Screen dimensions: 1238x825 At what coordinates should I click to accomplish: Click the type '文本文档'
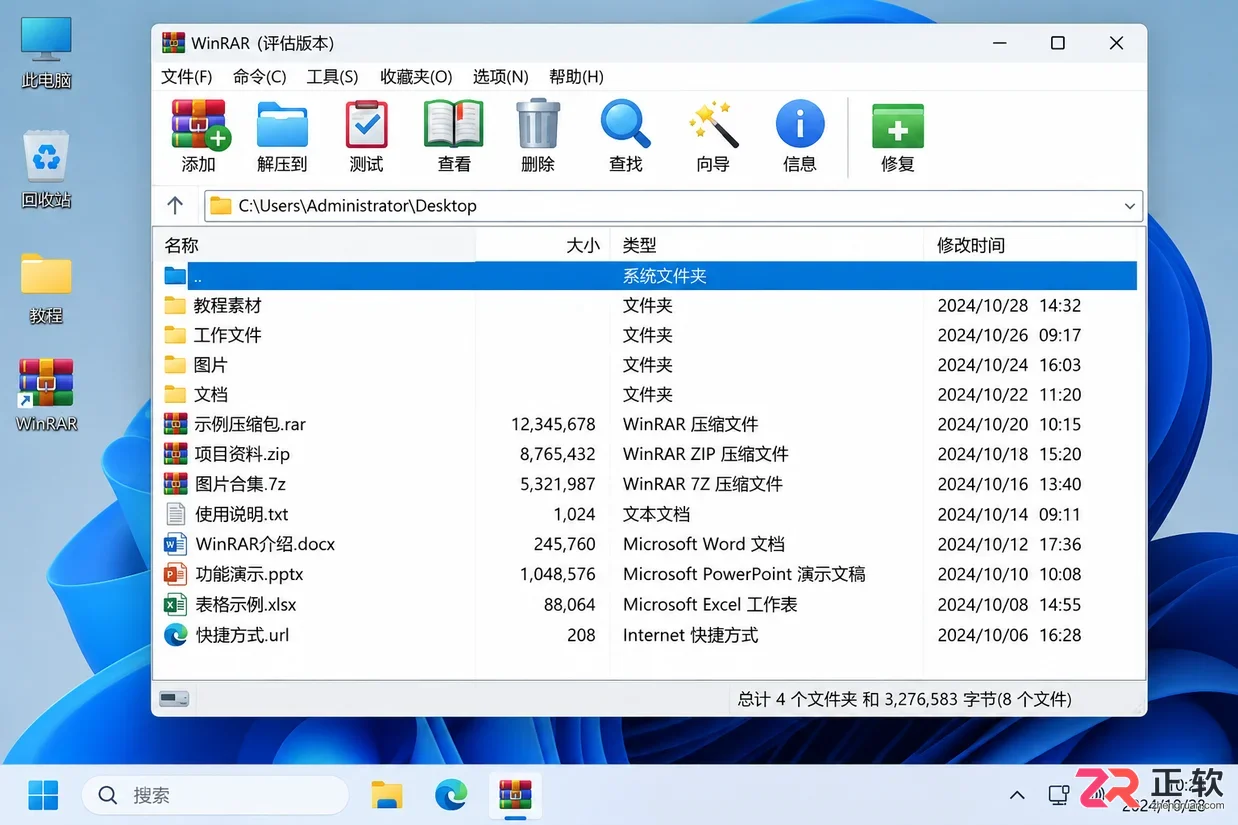pyautogui.click(x=656, y=514)
